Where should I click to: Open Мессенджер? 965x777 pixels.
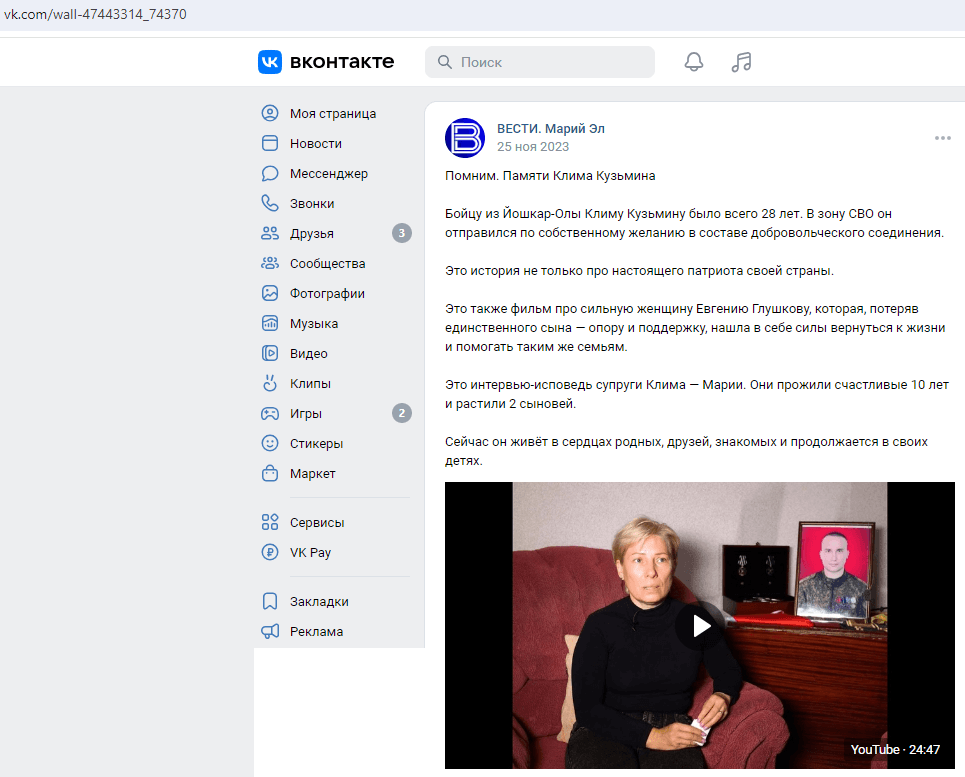329,173
